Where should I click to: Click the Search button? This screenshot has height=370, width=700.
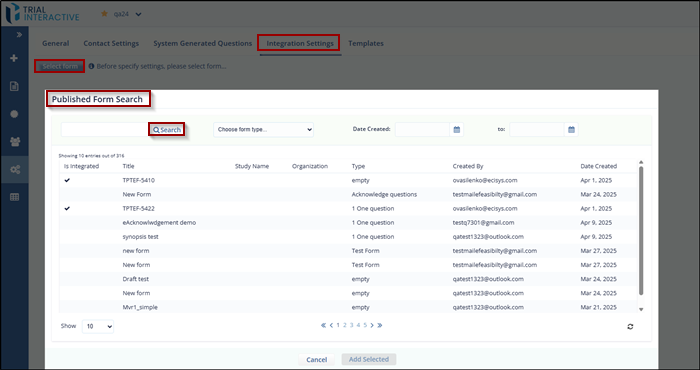pyautogui.click(x=167, y=130)
